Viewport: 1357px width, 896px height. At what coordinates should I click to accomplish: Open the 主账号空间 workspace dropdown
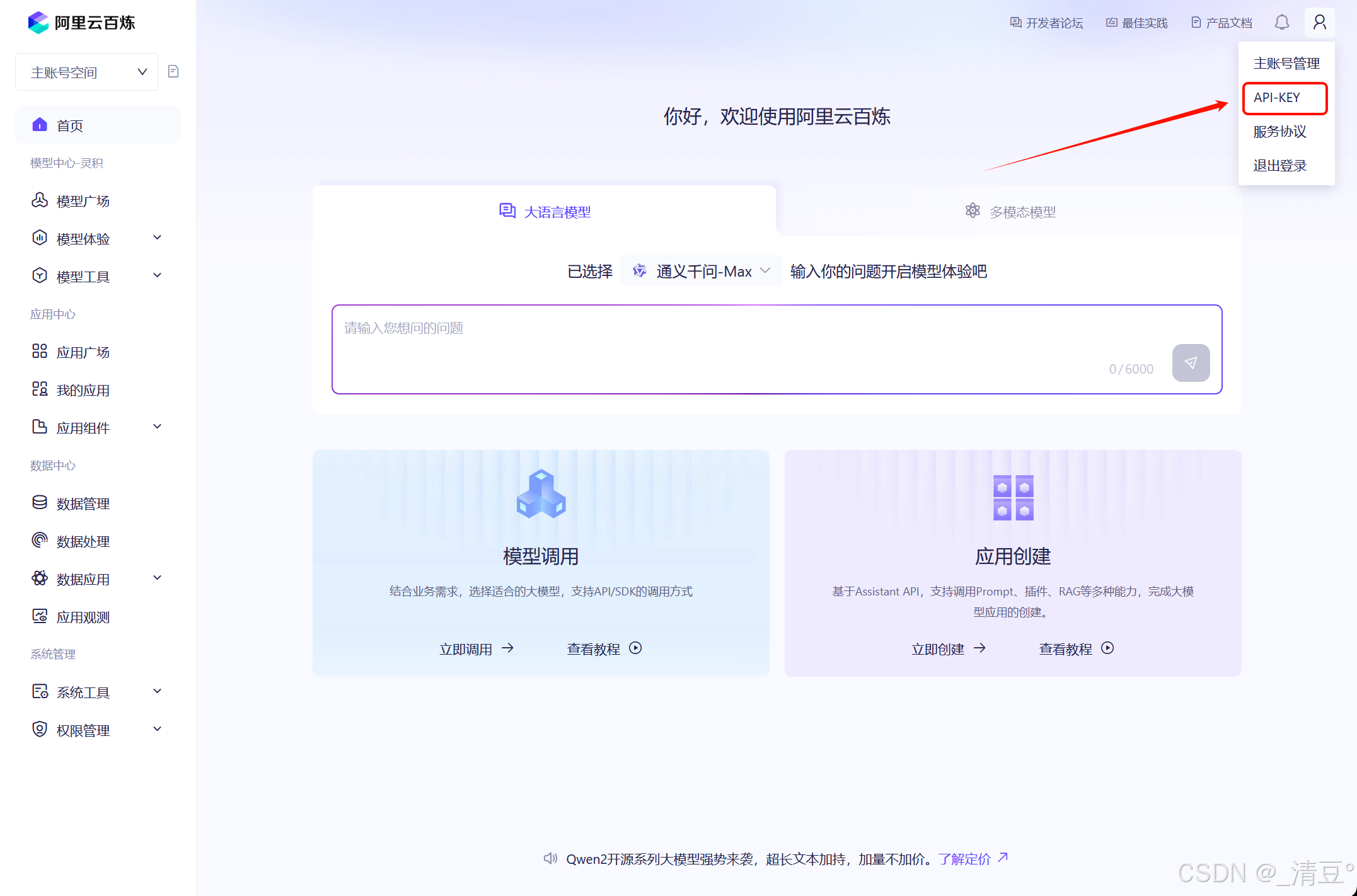pyautogui.click(x=86, y=72)
